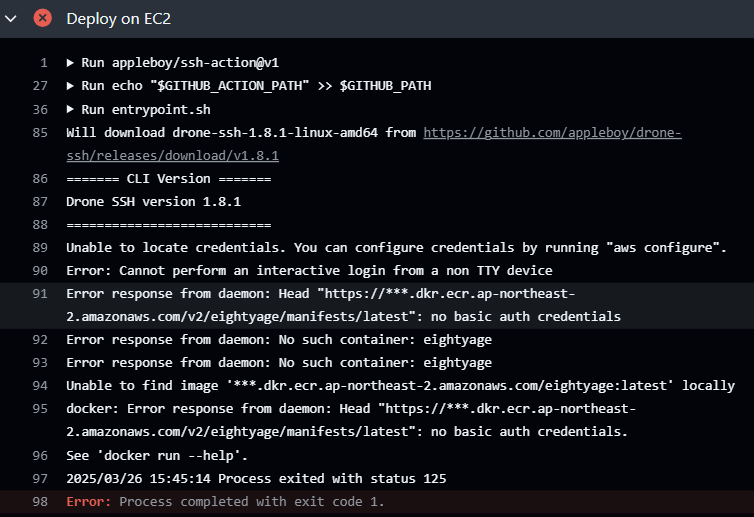Select log line number 36

pos(40,110)
